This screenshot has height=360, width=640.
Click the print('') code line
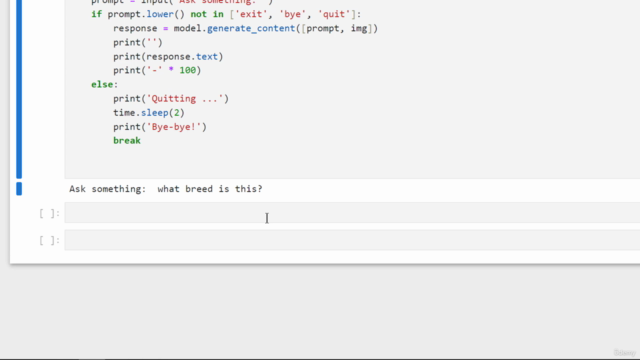coord(138,42)
